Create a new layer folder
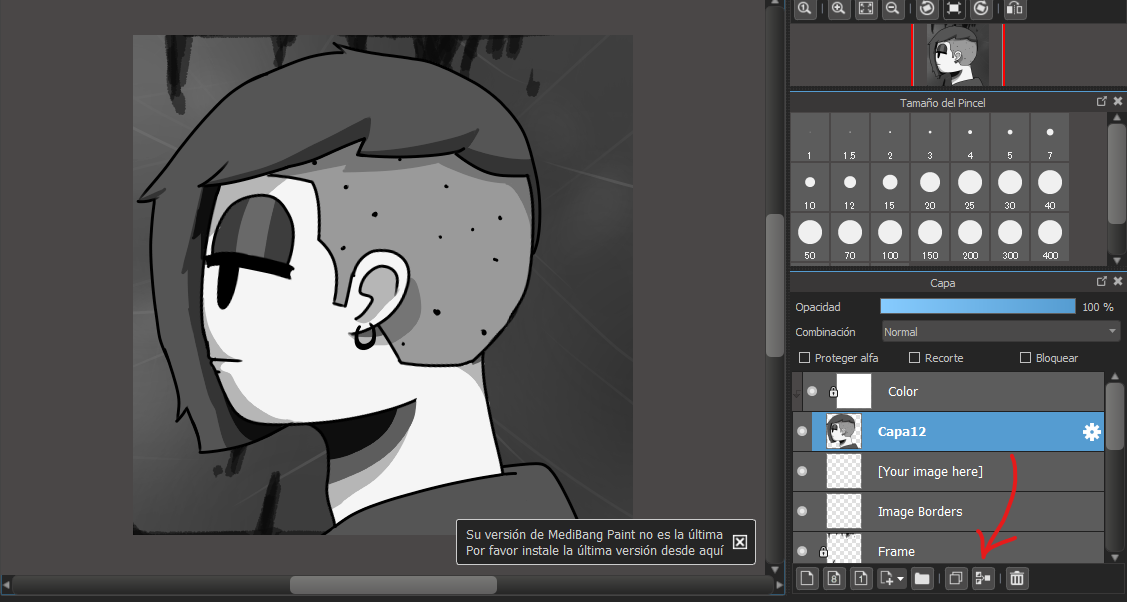1127x602 pixels. 921,578
